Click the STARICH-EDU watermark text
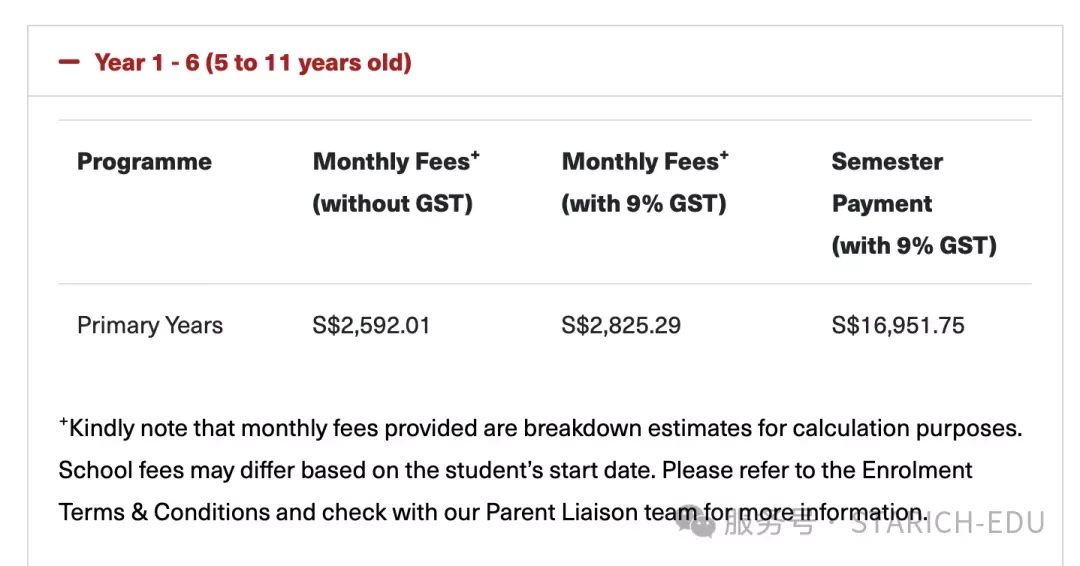This screenshot has height=566, width=1080. pos(948,523)
